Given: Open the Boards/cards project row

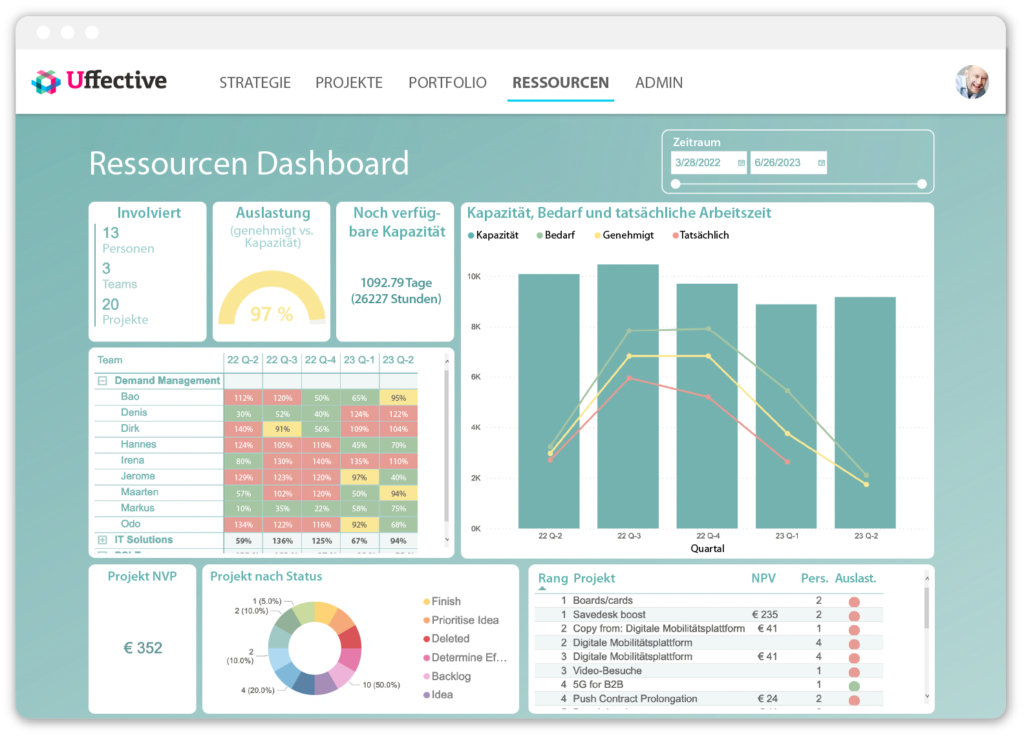Looking at the screenshot, I should [x=709, y=601].
